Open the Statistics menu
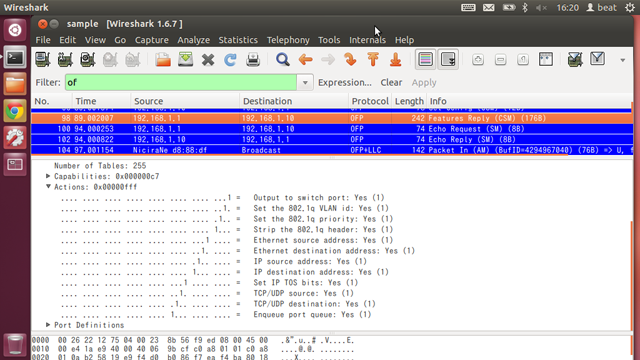 click(x=238, y=40)
